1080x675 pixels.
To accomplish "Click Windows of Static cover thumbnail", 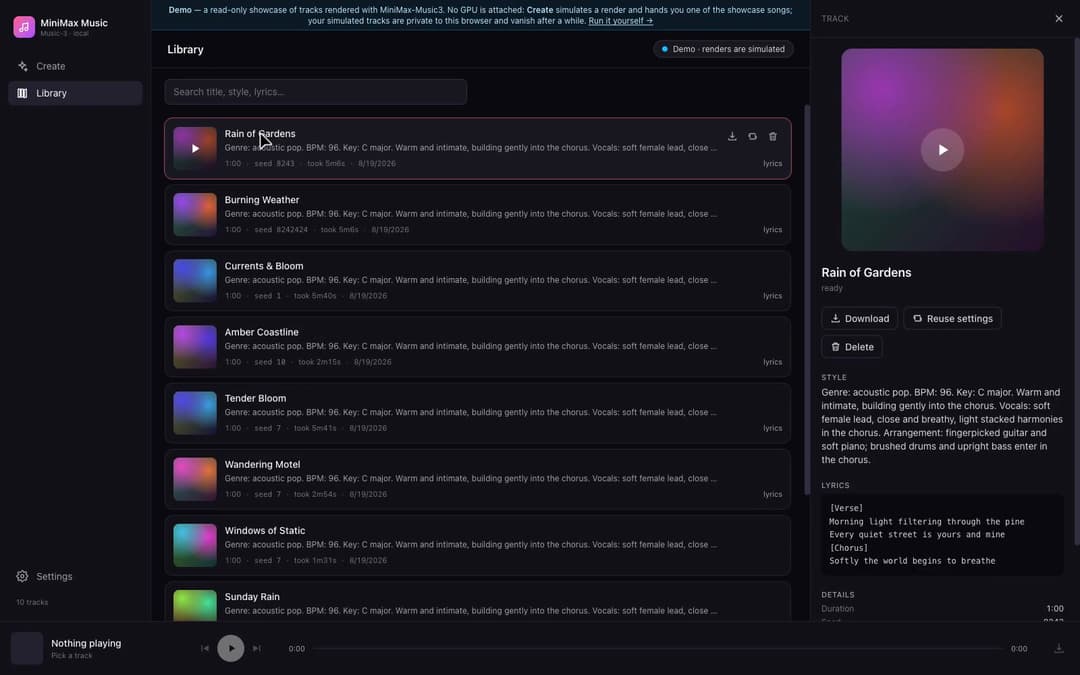I will (x=195, y=545).
